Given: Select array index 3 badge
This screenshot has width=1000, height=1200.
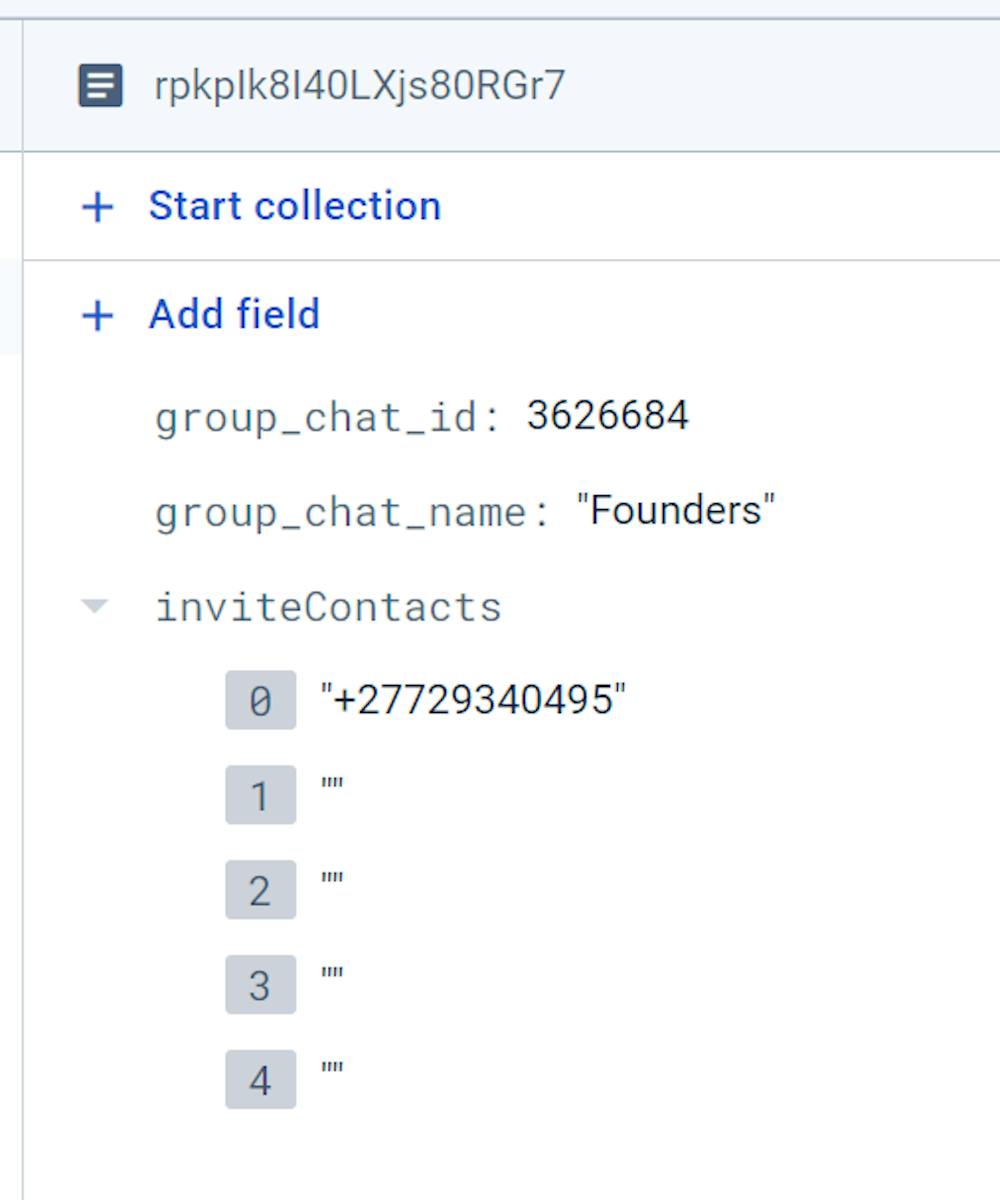Looking at the screenshot, I should click(x=260, y=985).
